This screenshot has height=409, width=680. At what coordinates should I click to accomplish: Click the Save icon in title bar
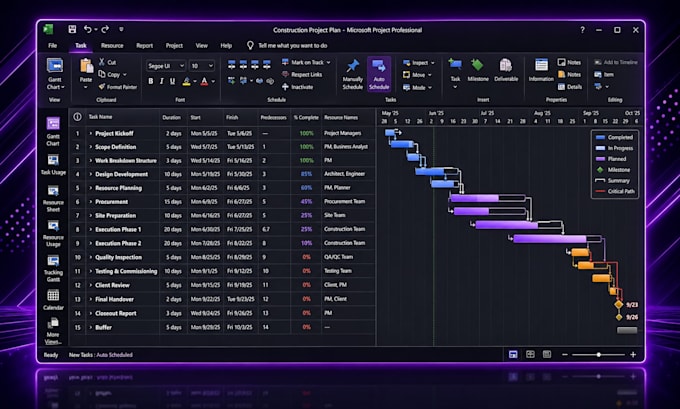pyautogui.click(x=72, y=29)
